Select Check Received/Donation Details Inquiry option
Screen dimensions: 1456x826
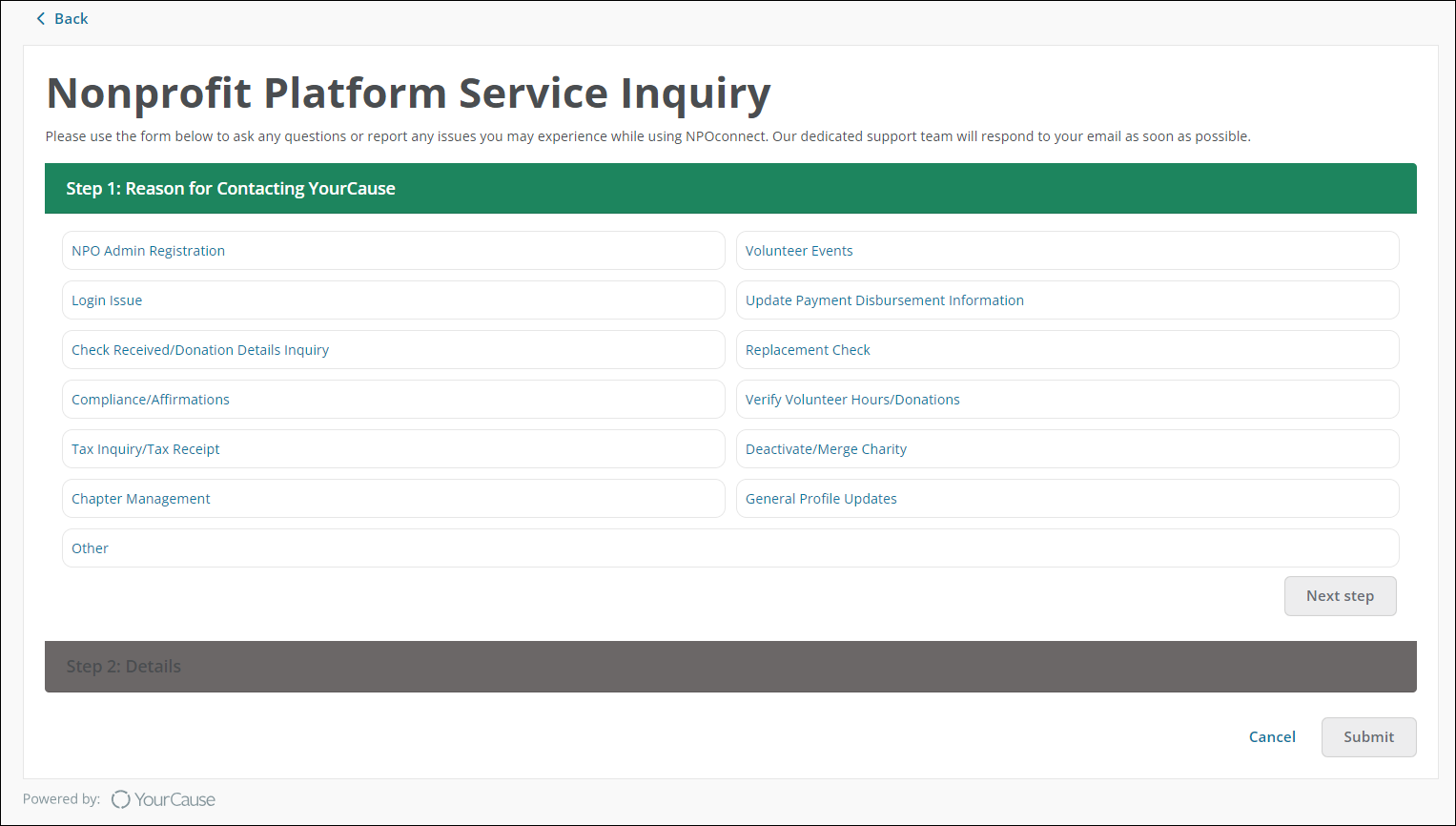(393, 350)
